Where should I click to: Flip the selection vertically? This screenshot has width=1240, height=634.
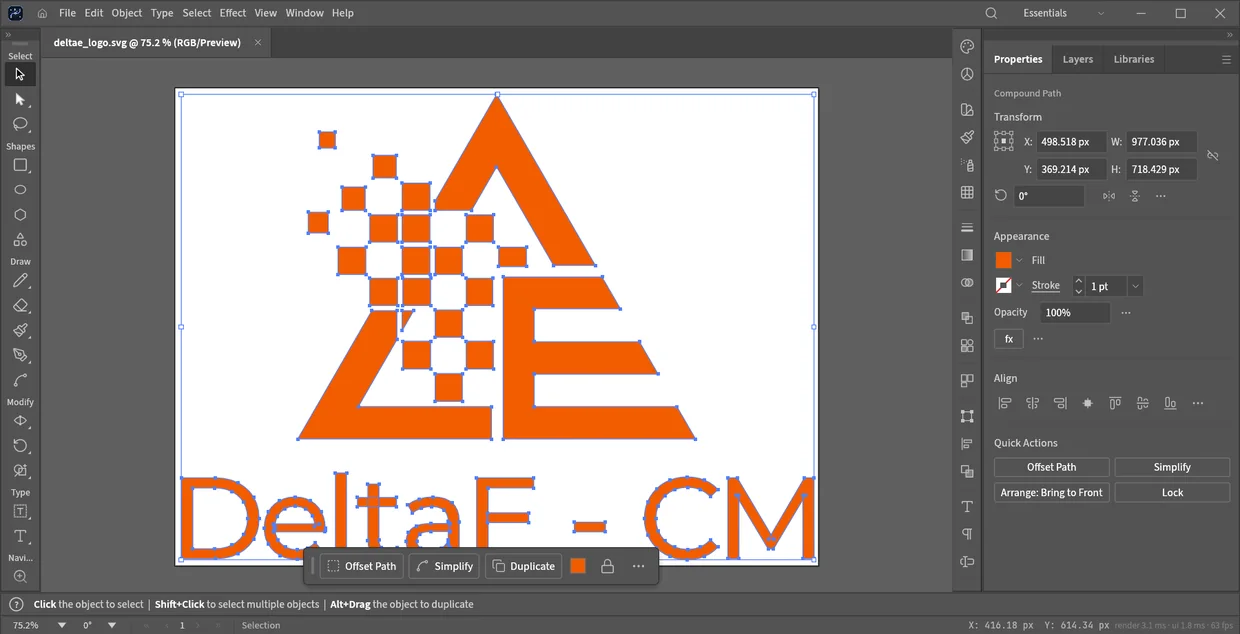[x=1135, y=196]
